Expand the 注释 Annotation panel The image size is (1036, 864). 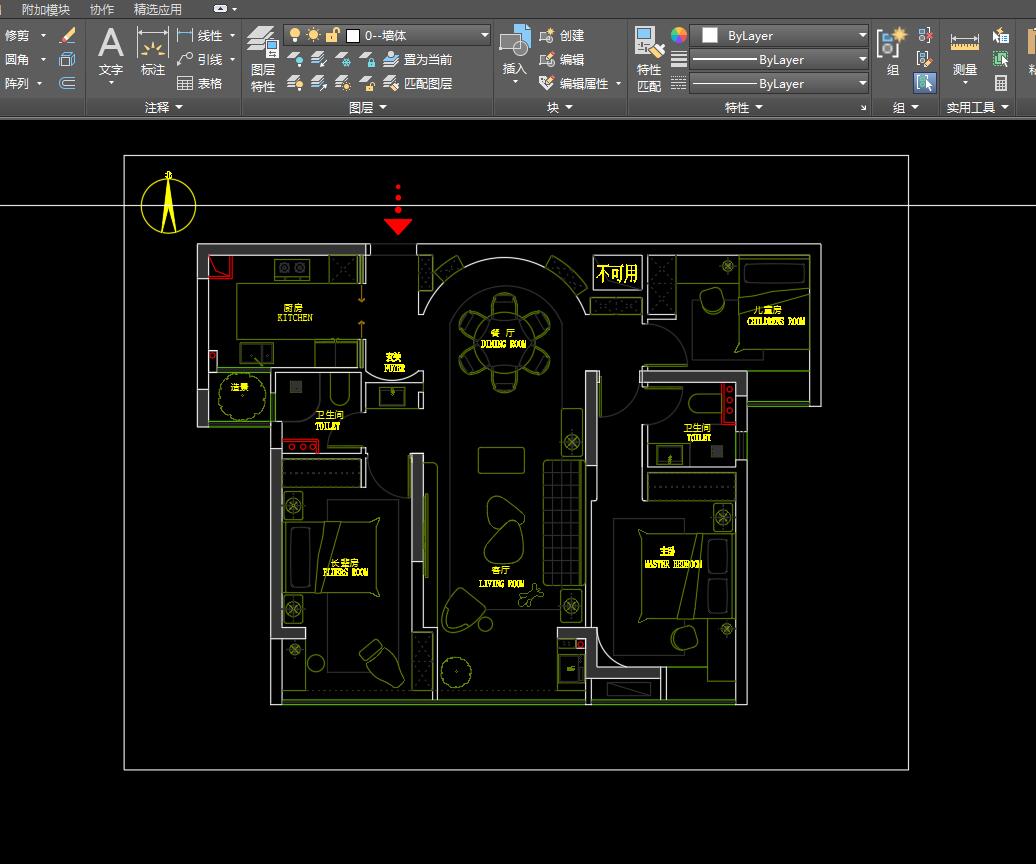point(163,107)
